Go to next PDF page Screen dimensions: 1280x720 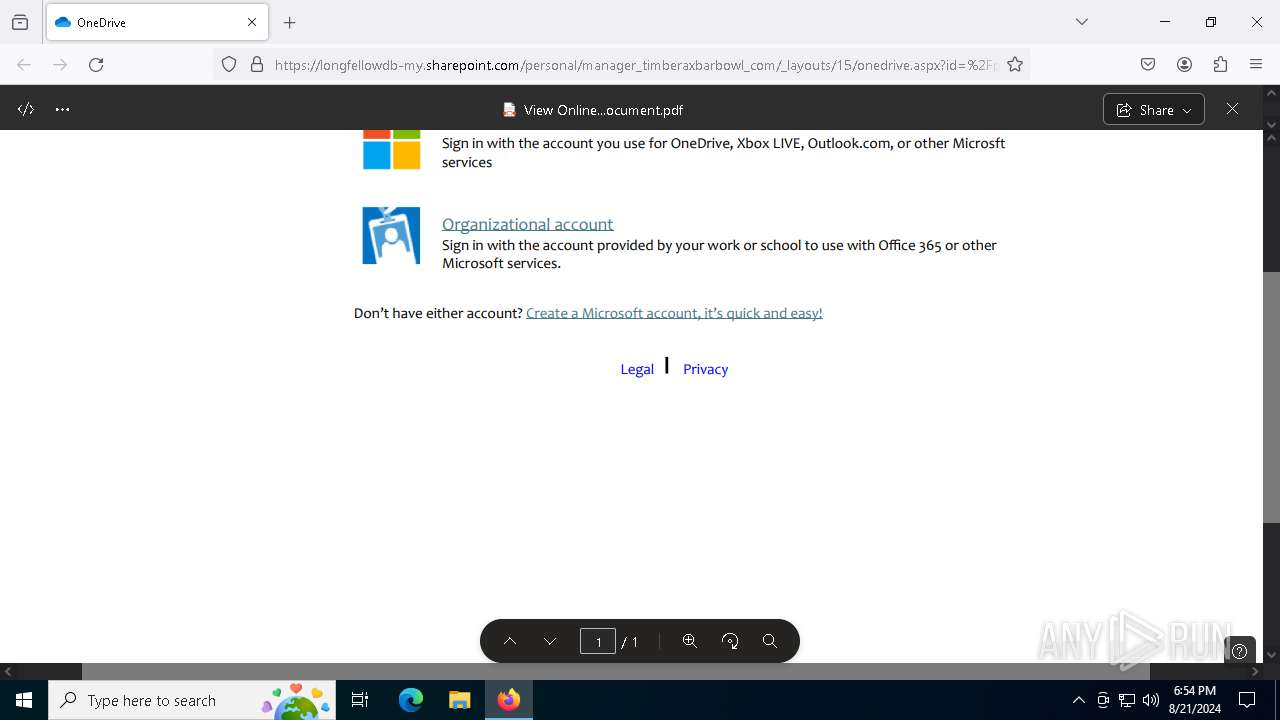(x=549, y=641)
